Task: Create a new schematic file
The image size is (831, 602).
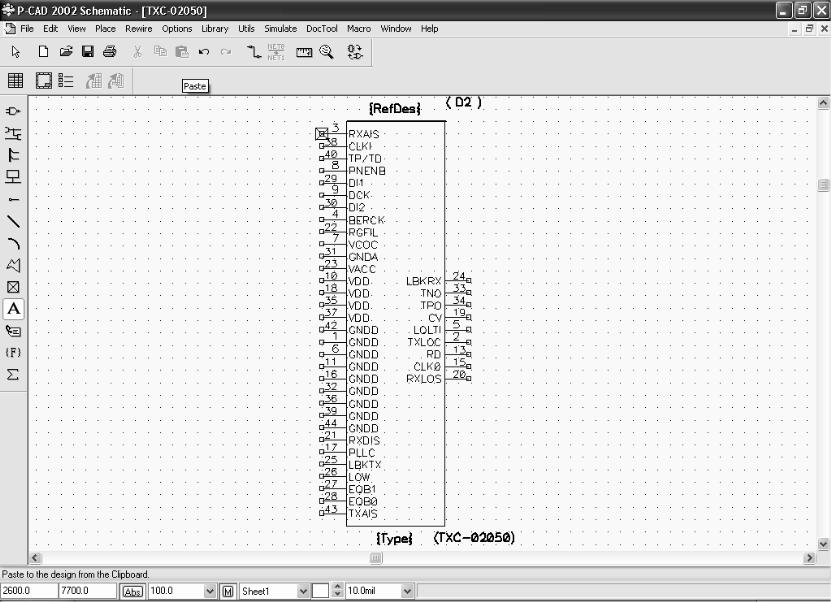Action: [x=43, y=51]
